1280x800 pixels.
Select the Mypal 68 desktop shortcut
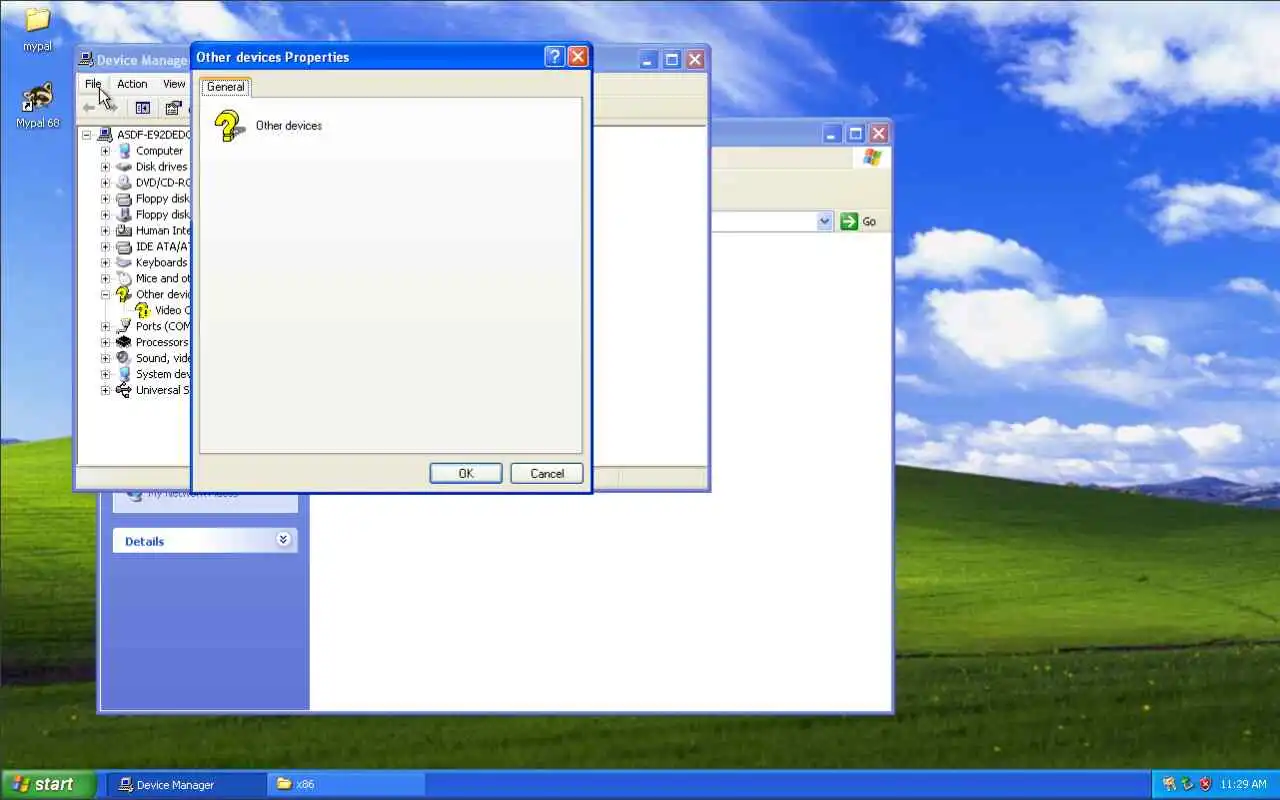(x=37, y=105)
